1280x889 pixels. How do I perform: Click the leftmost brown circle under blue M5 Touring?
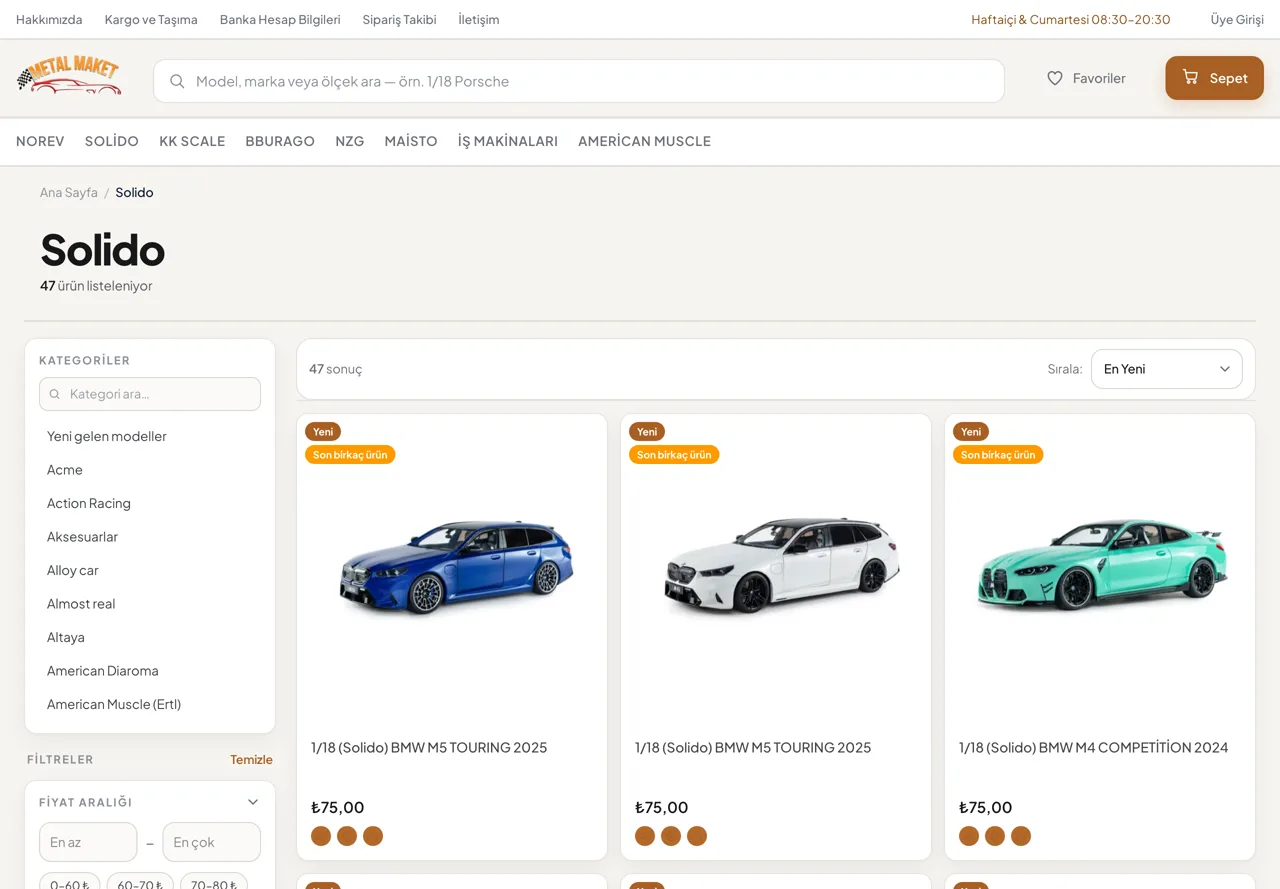tap(321, 836)
